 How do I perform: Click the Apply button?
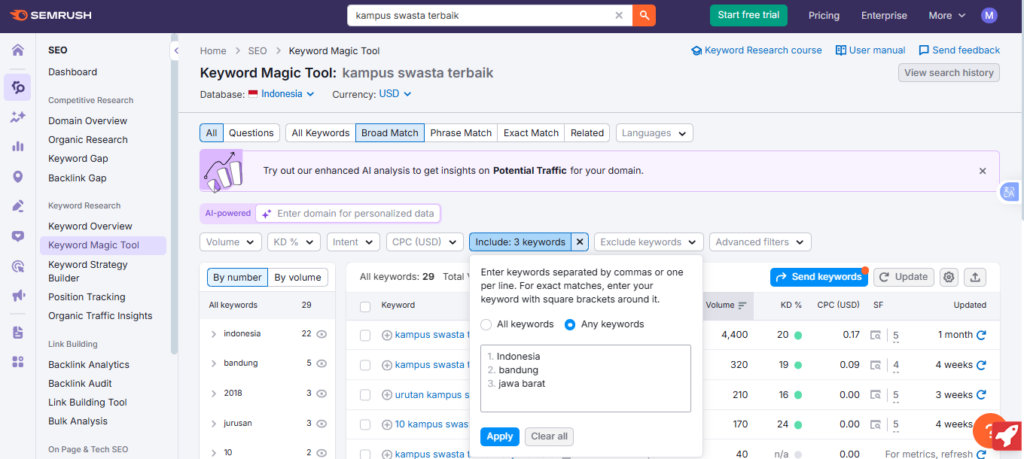[500, 436]
